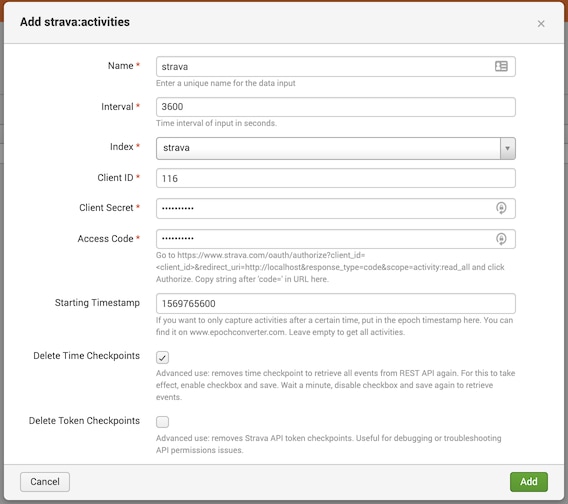Click the Client ID field showing 116
568x504 pixels.
click(x=335, y=178)
